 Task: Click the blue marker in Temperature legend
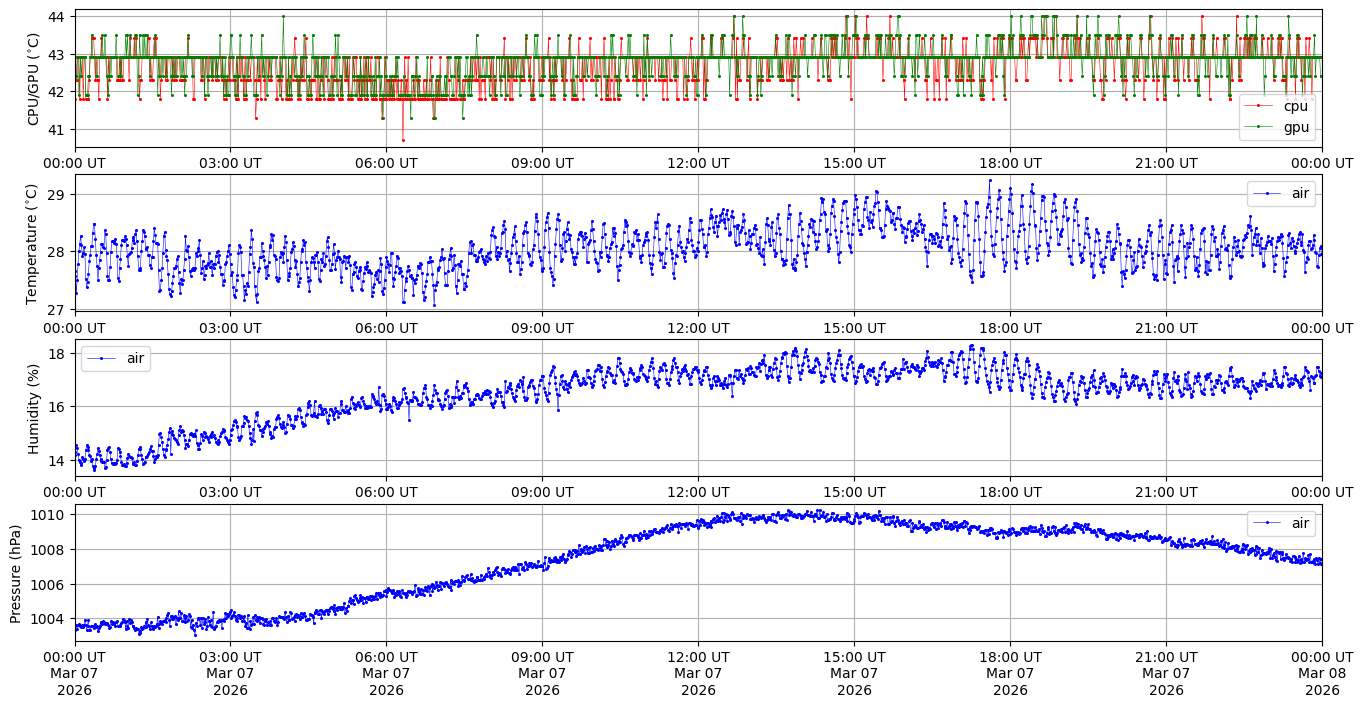pyautogui.click(x=1267, y=194)
